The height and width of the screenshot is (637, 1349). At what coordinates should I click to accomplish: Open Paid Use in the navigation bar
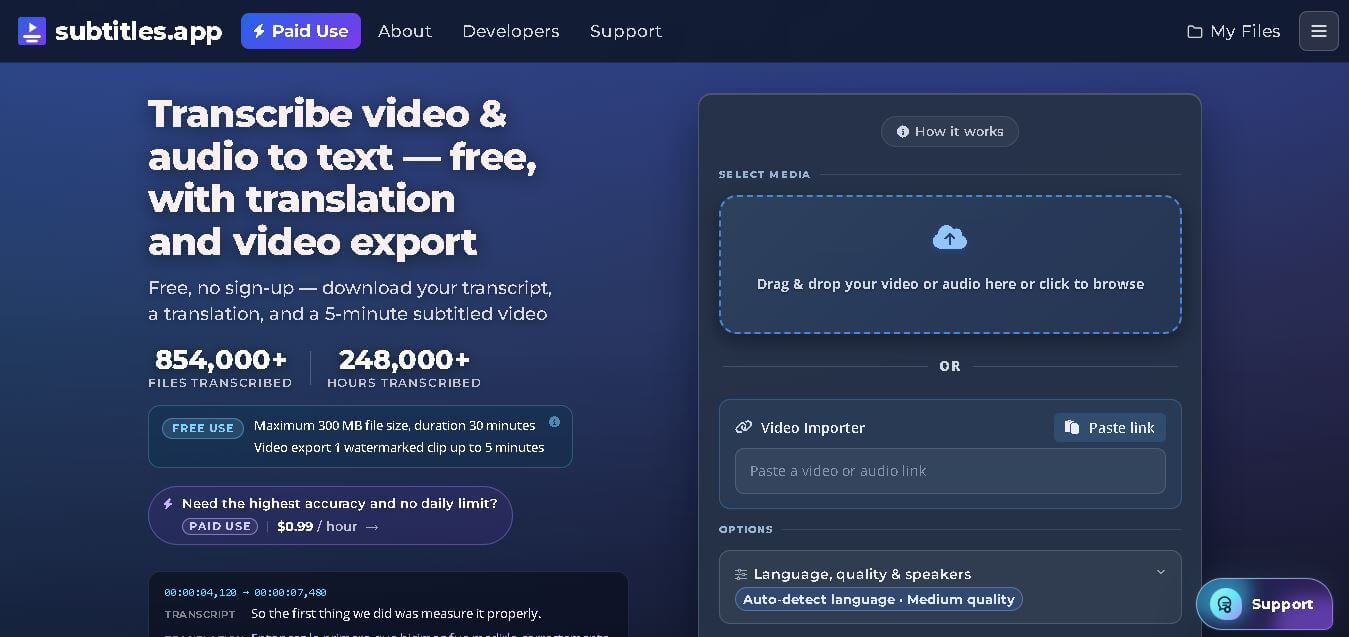pos(300,31)
